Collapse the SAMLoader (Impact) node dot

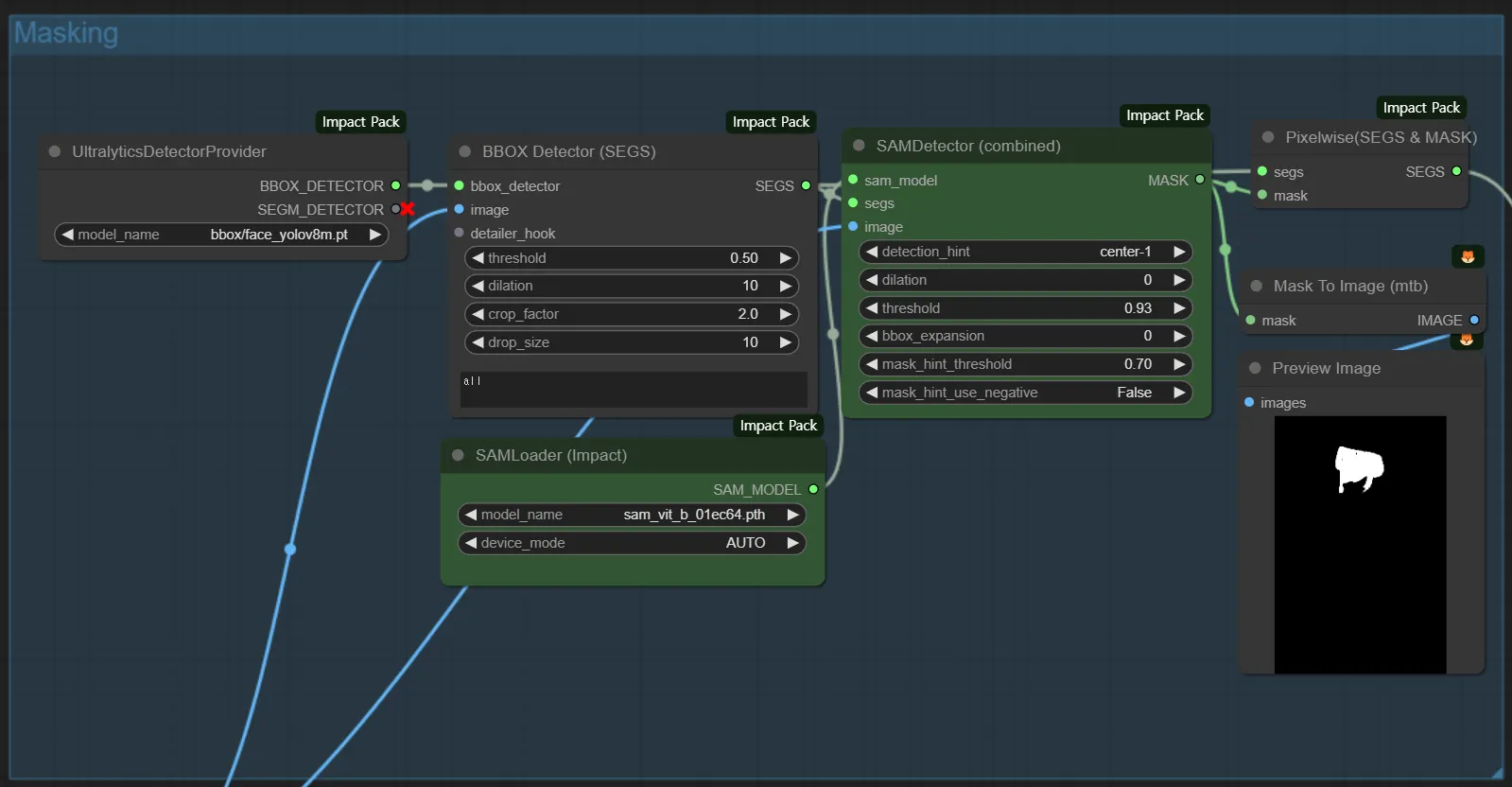tap(459, 455)
